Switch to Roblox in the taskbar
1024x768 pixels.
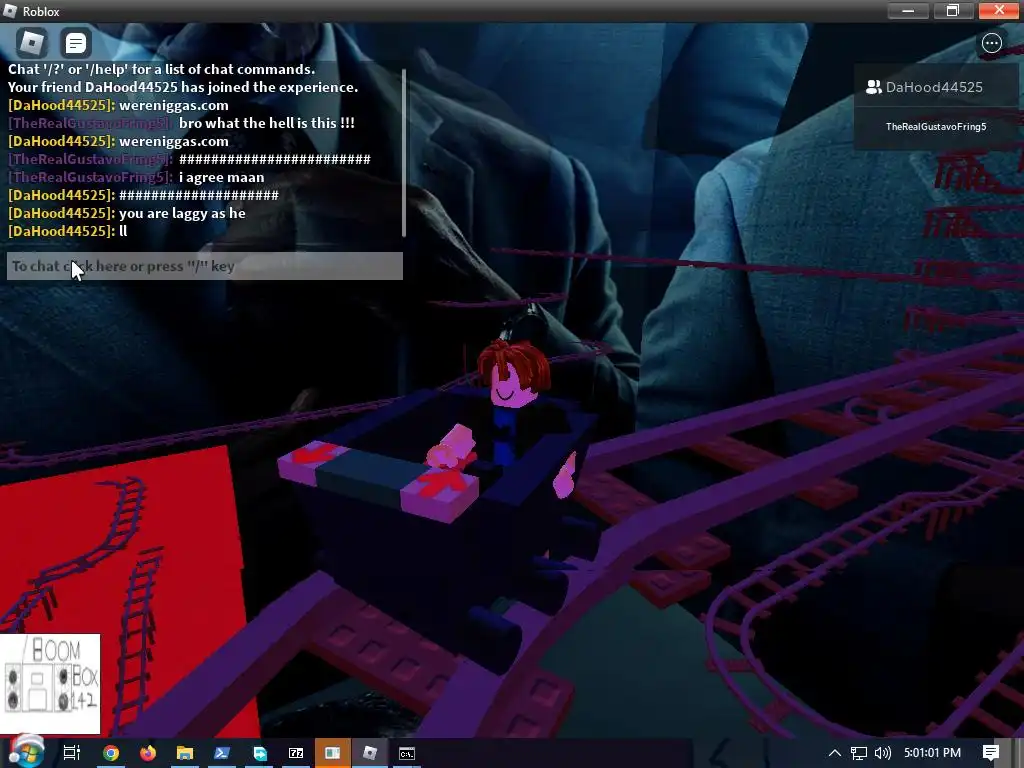tap(370, 753)
